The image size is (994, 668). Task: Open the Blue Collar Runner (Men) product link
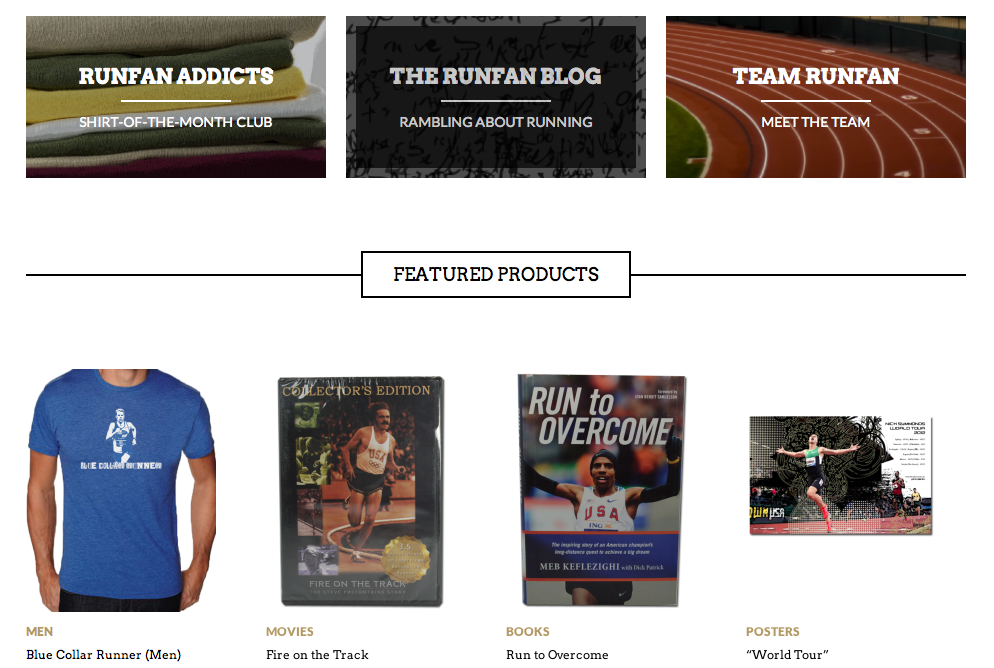103,655
